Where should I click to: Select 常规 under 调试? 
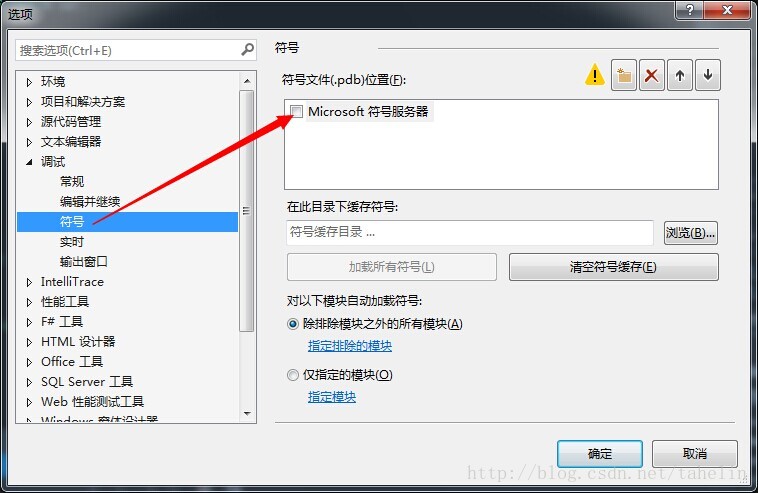tap(72, 182)
